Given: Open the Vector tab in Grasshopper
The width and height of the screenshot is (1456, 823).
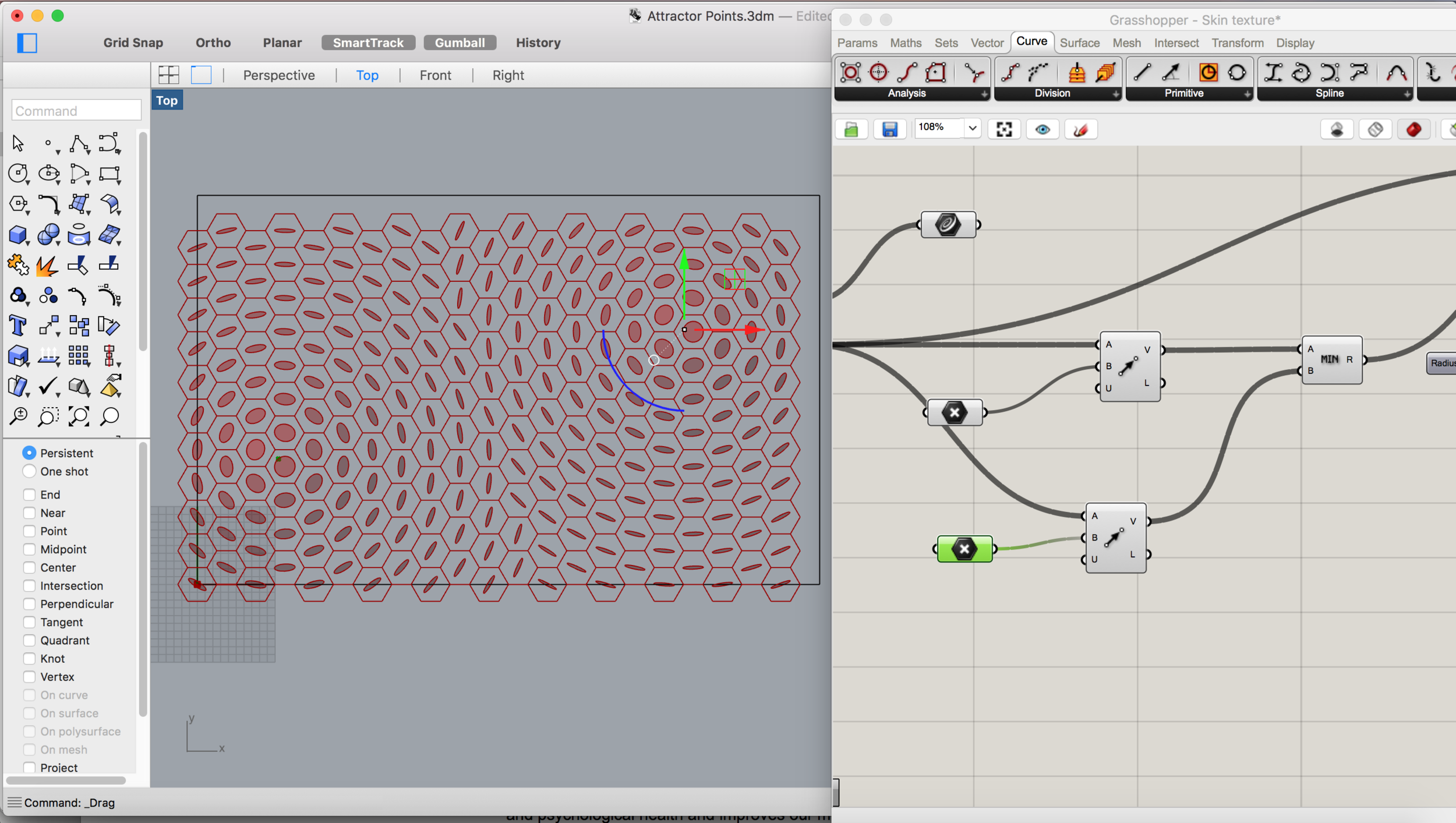Looking at the screenshot, I should [987, 43].
